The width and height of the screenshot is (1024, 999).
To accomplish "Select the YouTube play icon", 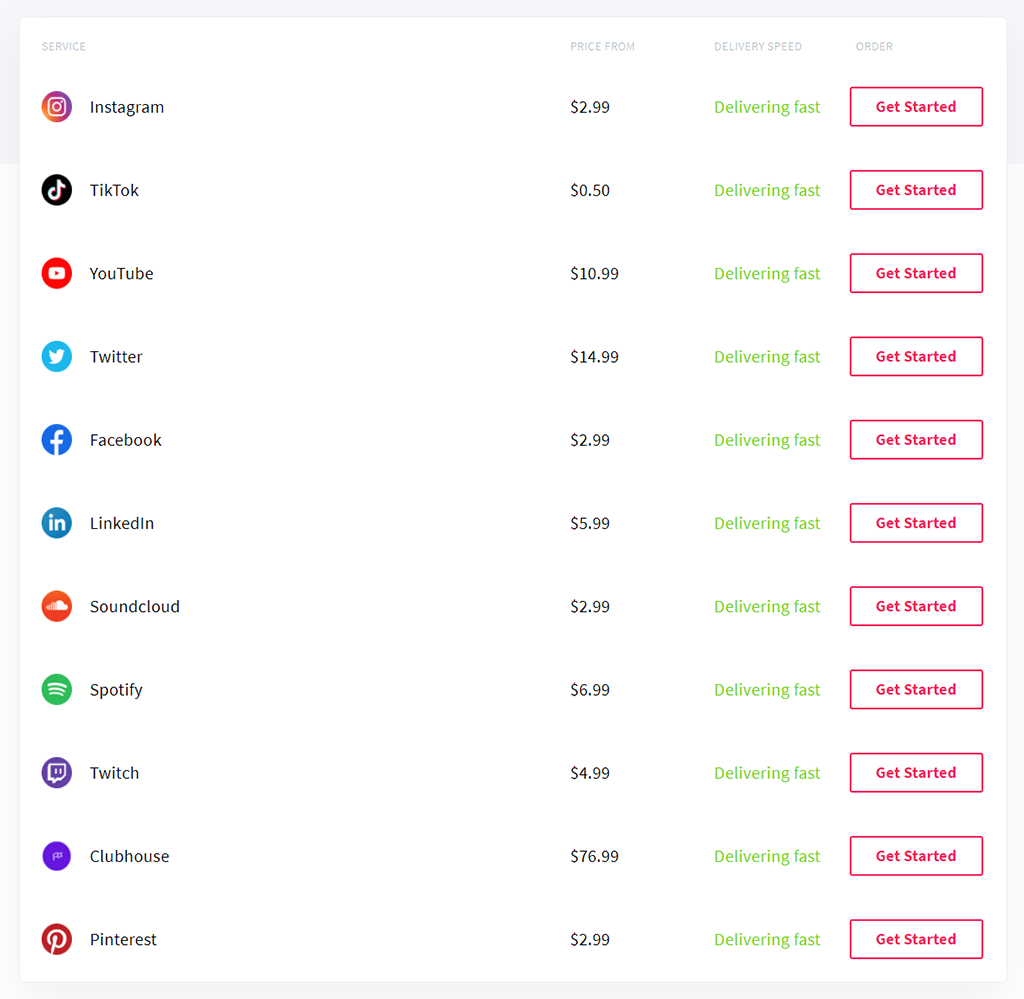I will [57, 273].
